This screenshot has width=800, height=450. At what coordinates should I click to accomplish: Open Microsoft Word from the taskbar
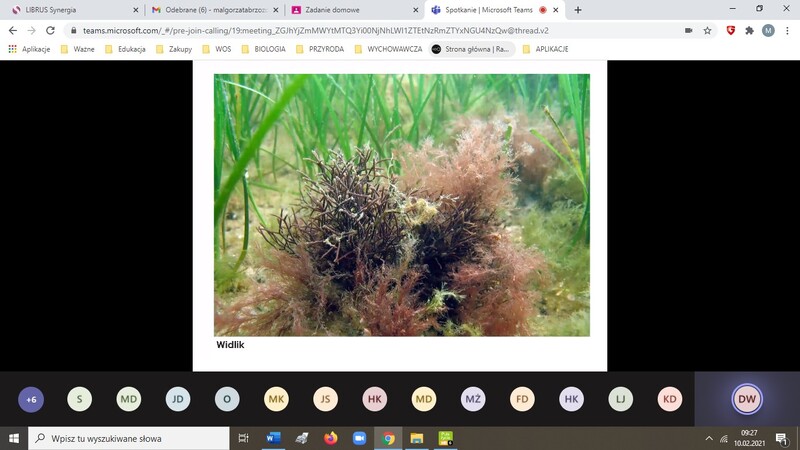point(273,438)
